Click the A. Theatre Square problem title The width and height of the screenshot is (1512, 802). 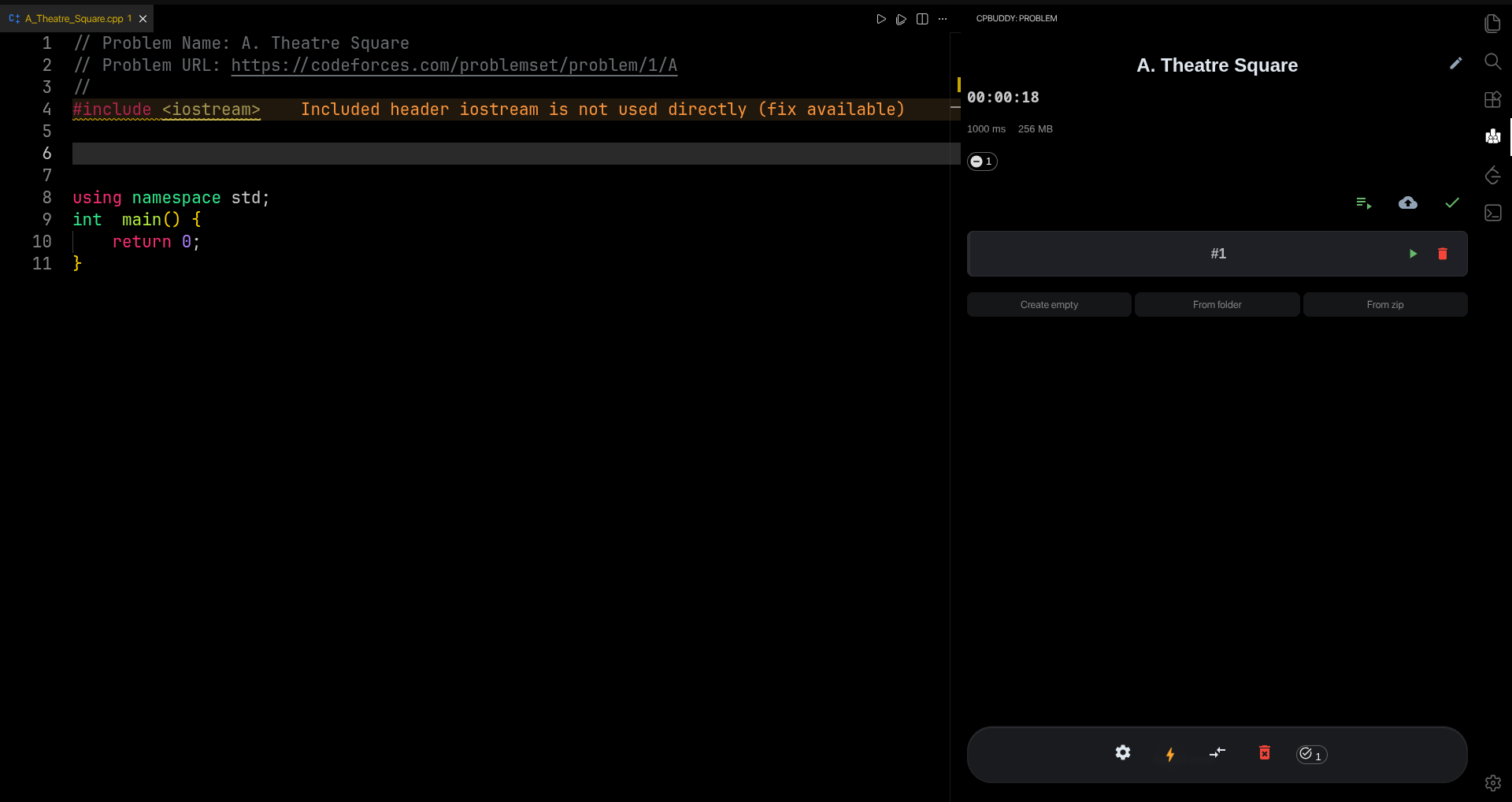click(x=1217, y=65)
